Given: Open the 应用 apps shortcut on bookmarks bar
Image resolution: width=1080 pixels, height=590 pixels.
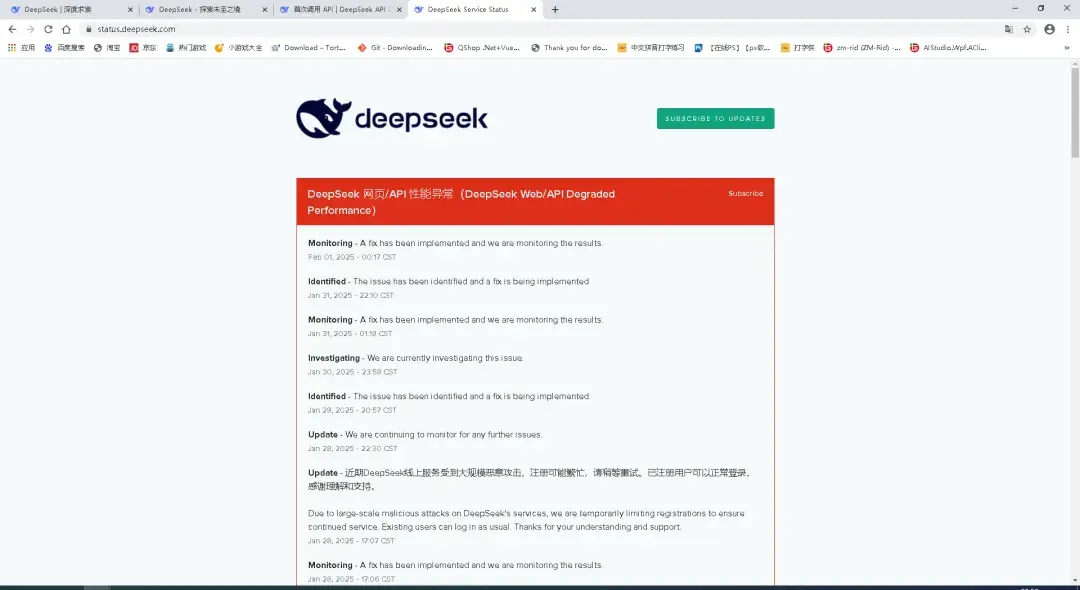Looking at the screenshot, I should pyautogui.click(x=20, y=47).
